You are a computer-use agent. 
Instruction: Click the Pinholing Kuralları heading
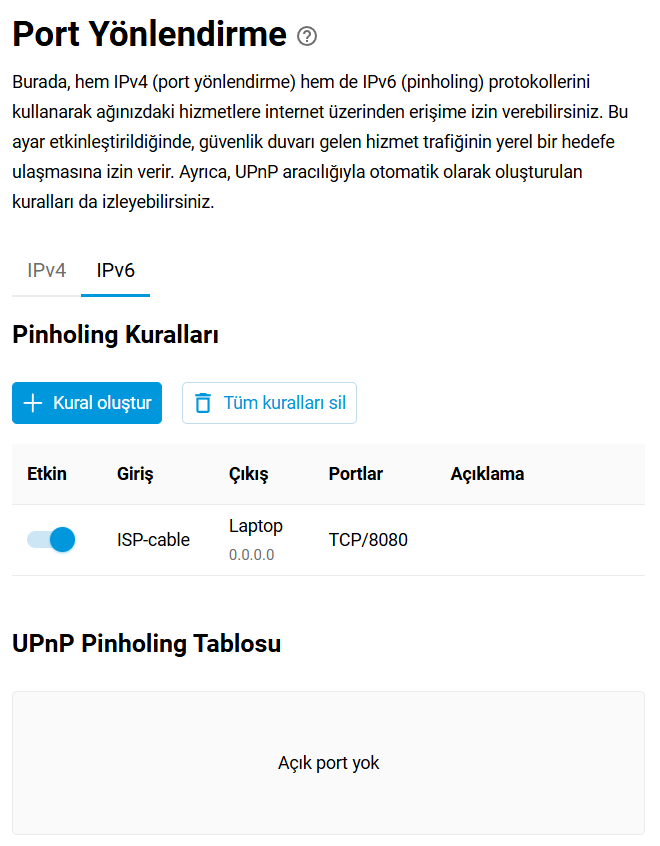pos(115,335)
